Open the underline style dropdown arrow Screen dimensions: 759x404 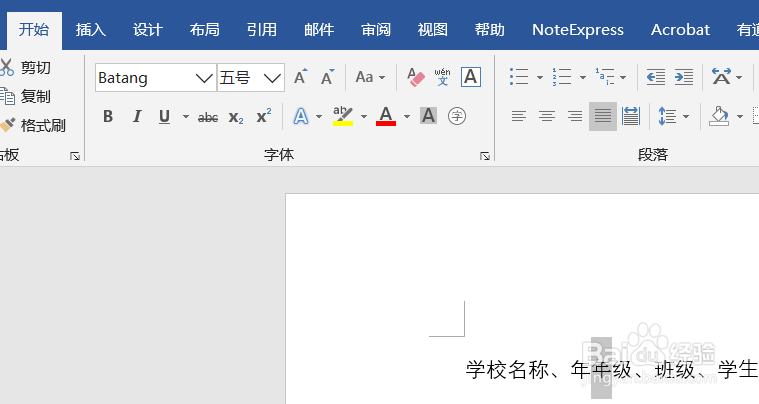pyautogui.click(x=186, y=117)
